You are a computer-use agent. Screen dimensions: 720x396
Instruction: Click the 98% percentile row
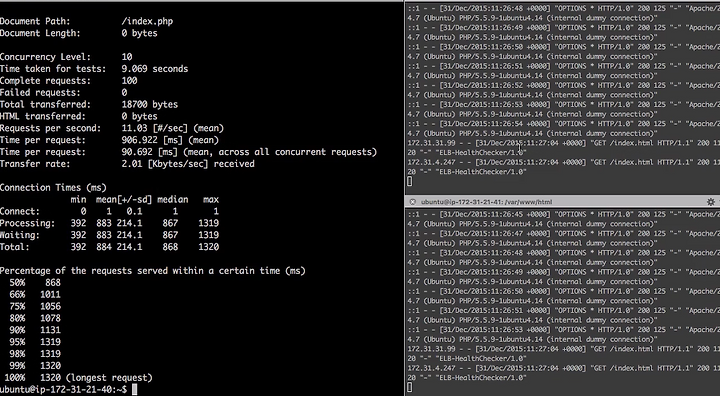(35, 354)
